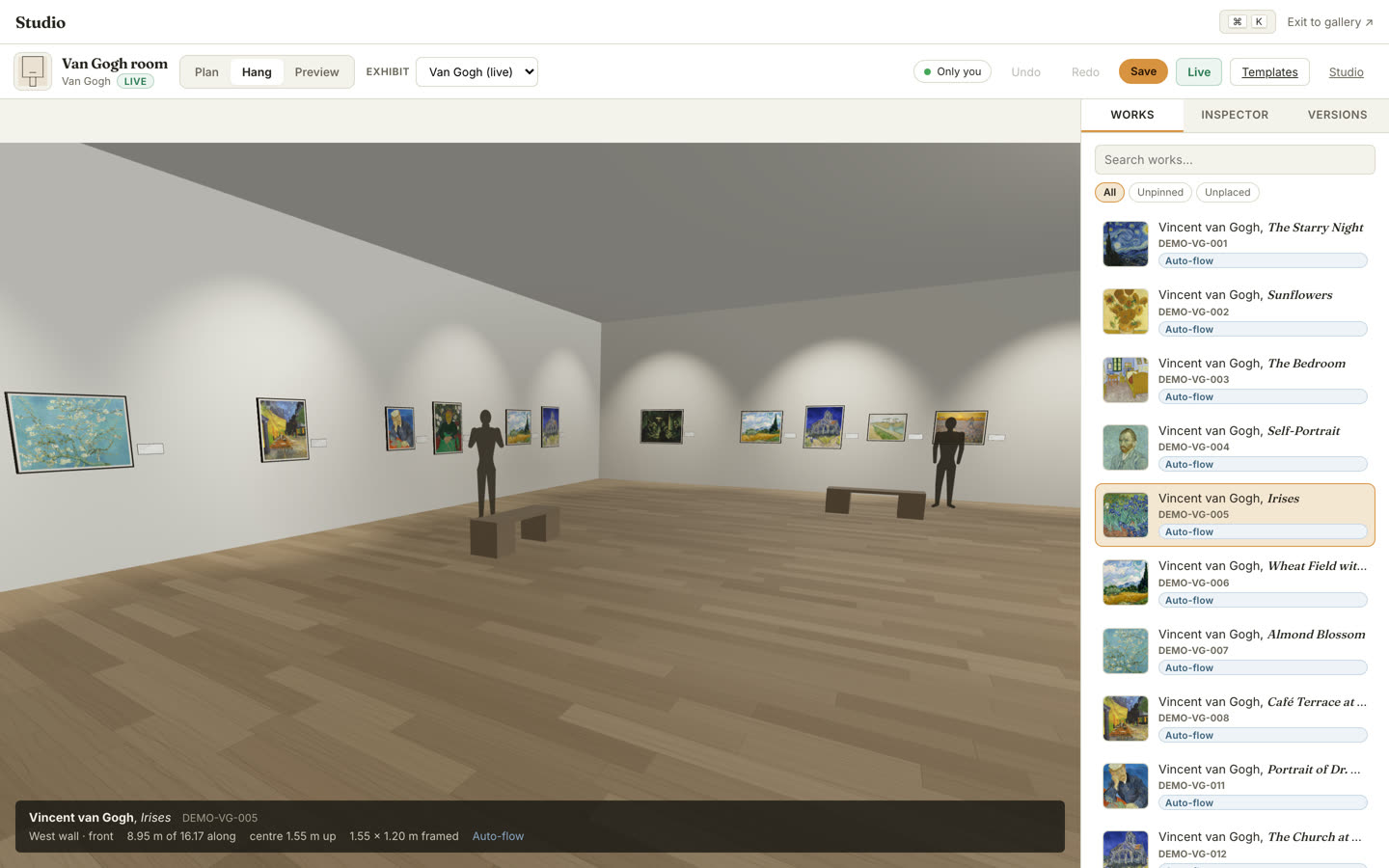Screen dimensions: 1389x868
Task: Select Almond Blossom thumbnail in works list
Action: [1126, 651]
